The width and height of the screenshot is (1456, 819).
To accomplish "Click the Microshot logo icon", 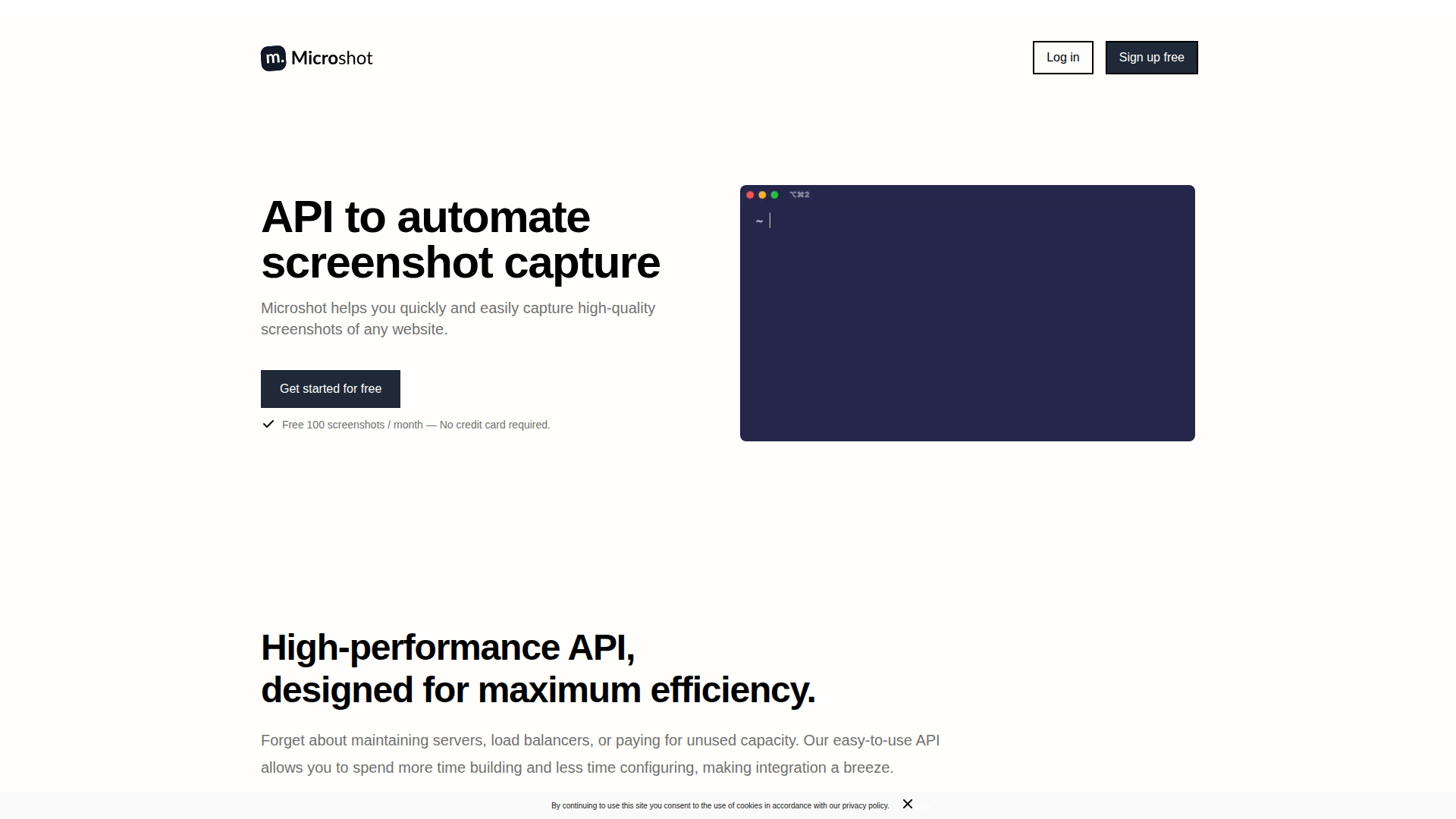I will (274, 58).
